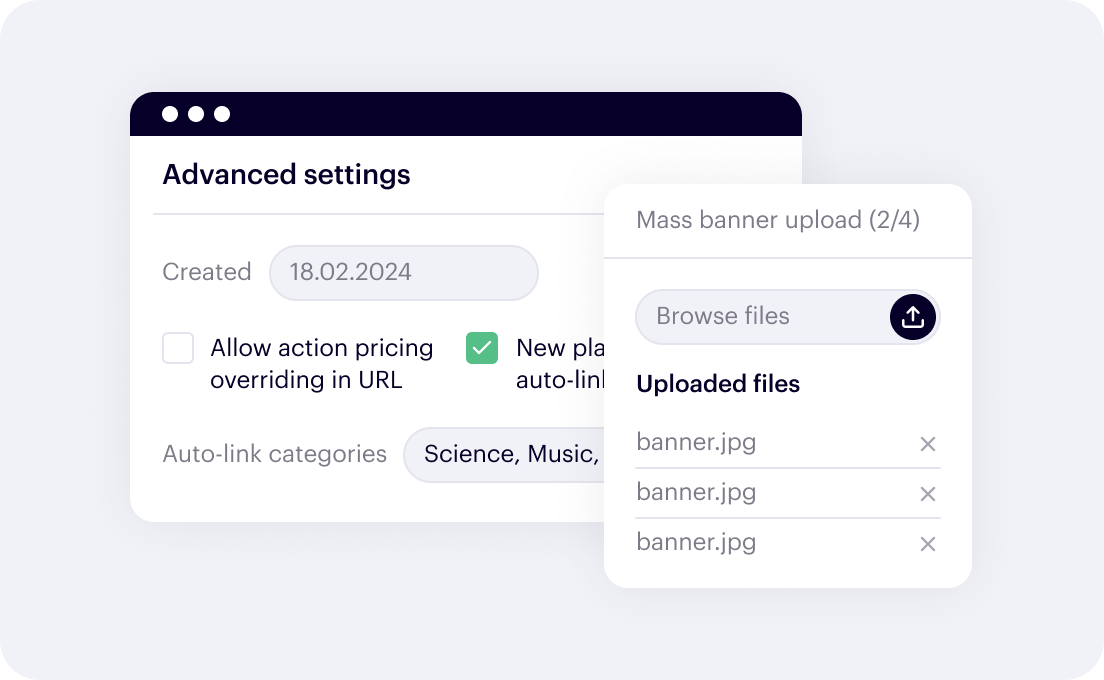Click the Browse files input field
Viewport: 1104px width, 680px height.
pyautogui.click(x=760, y=317)
